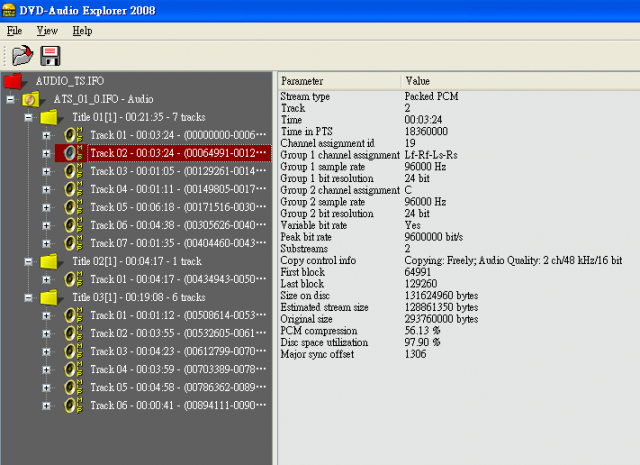Click the PCM compression parameter
This screenshot has width=640, height=465.
point(319,331)
